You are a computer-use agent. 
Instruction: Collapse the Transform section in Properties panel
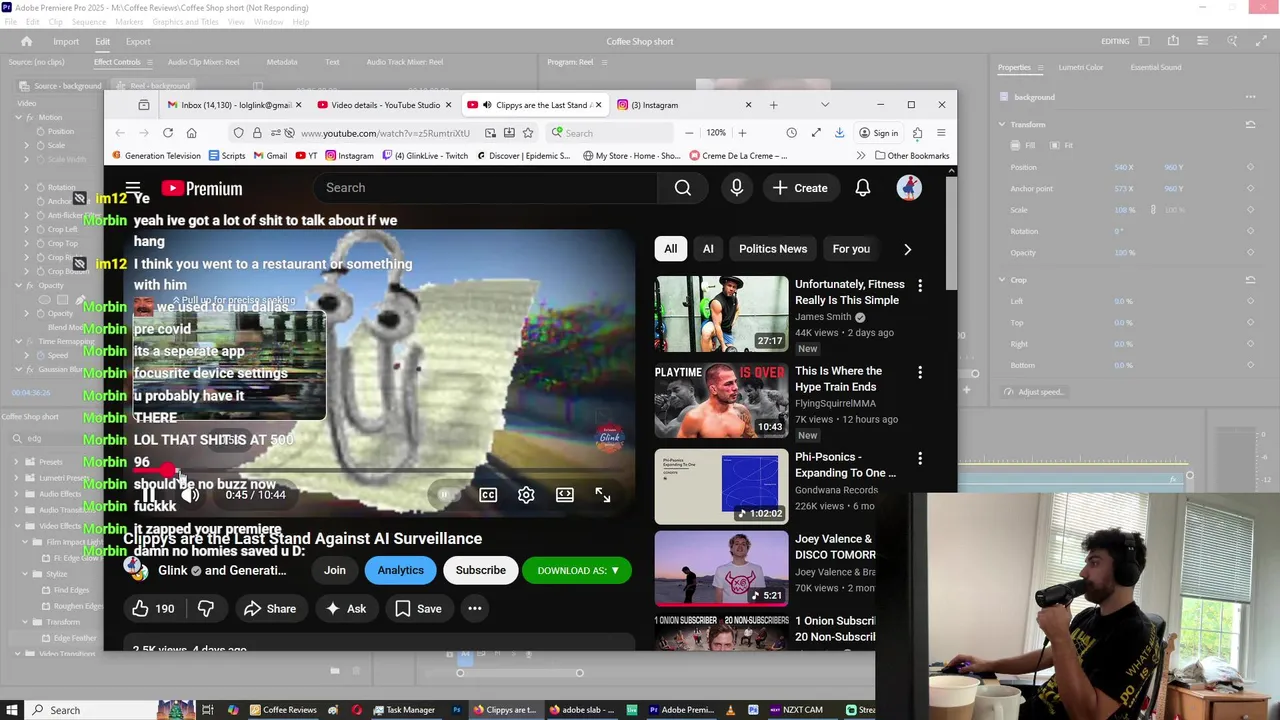pyautogui.click(x=1002, y=124)
